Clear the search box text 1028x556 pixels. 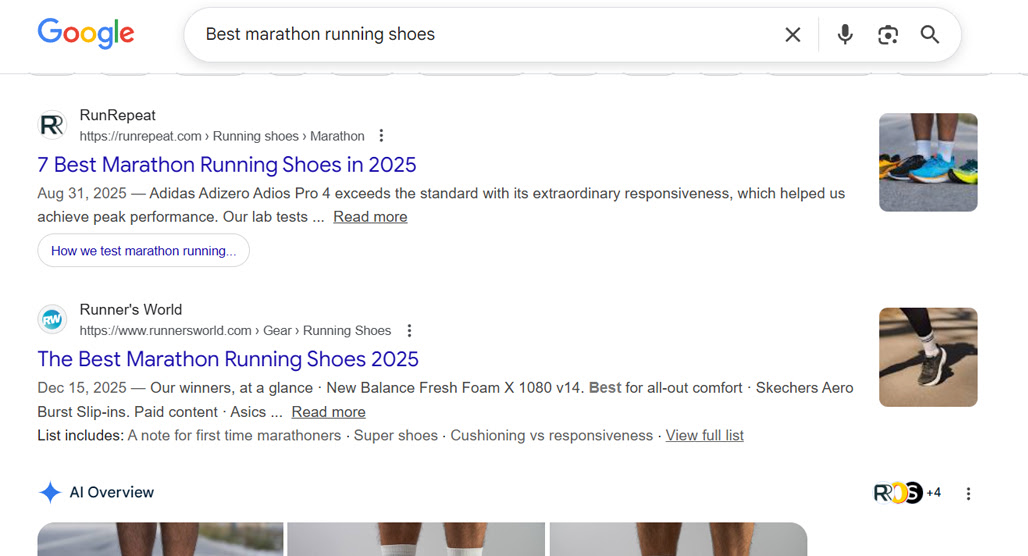point(793,35)
